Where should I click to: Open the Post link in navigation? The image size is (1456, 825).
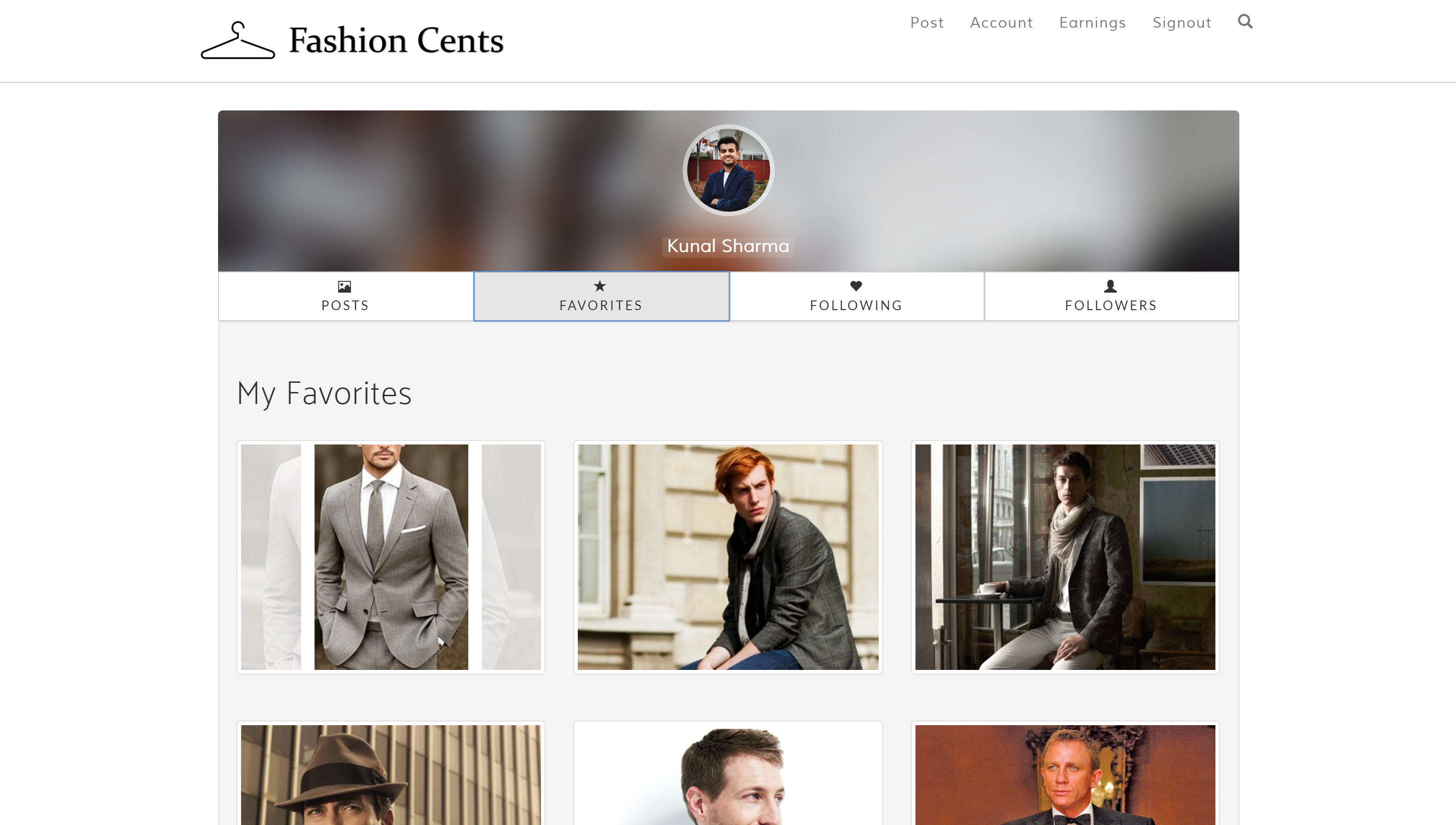pyautogui.click(x=927, y=23)
